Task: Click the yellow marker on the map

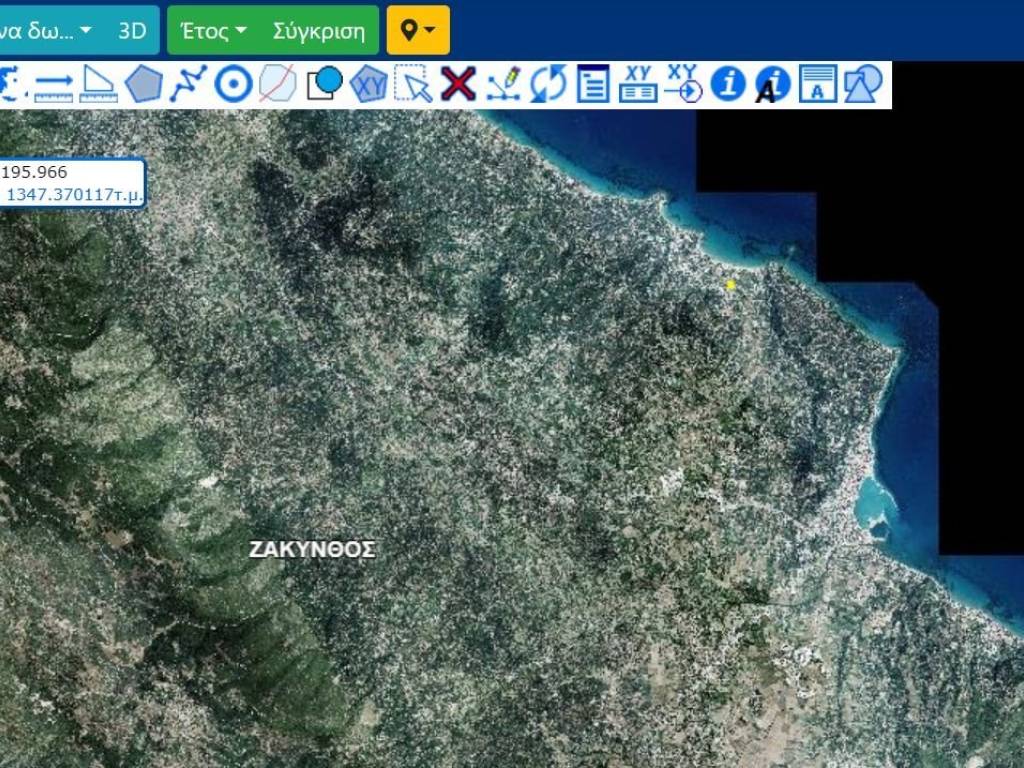Action: coord(731,285)
